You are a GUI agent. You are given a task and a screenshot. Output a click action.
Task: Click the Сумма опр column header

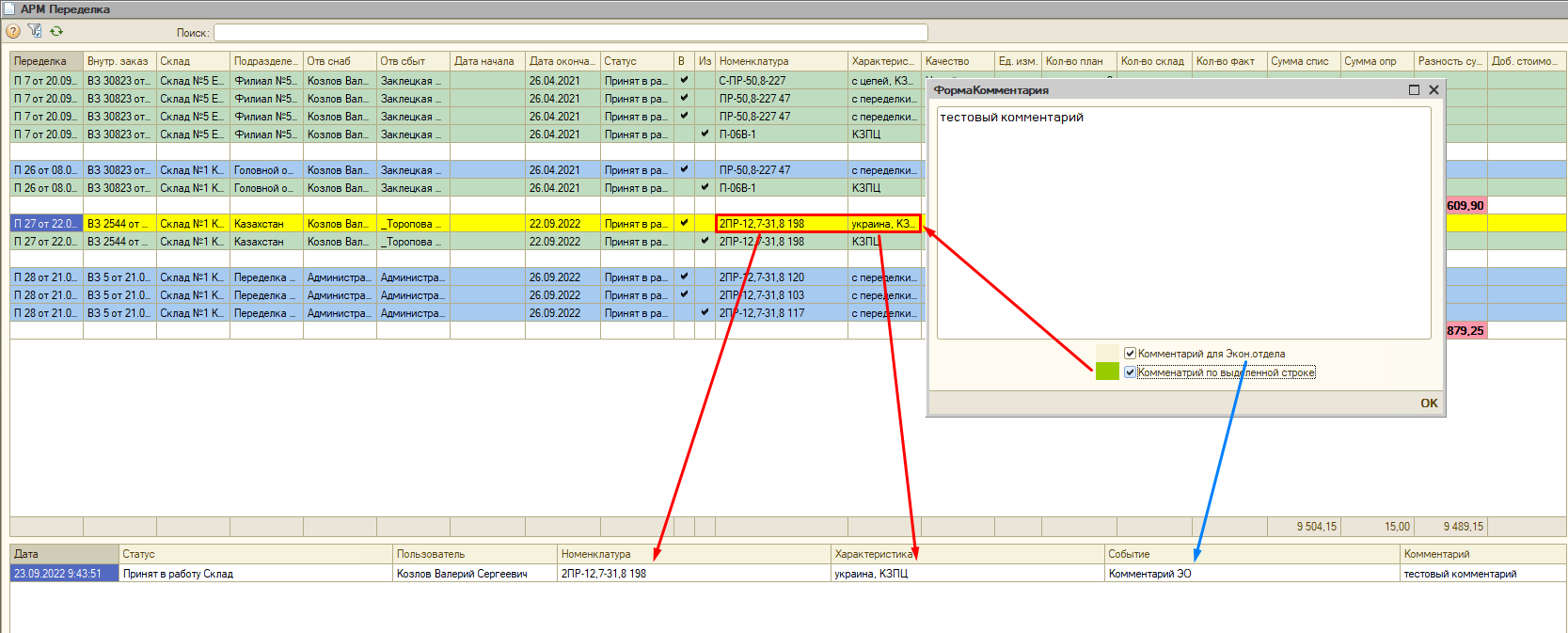click(1377, 61)
